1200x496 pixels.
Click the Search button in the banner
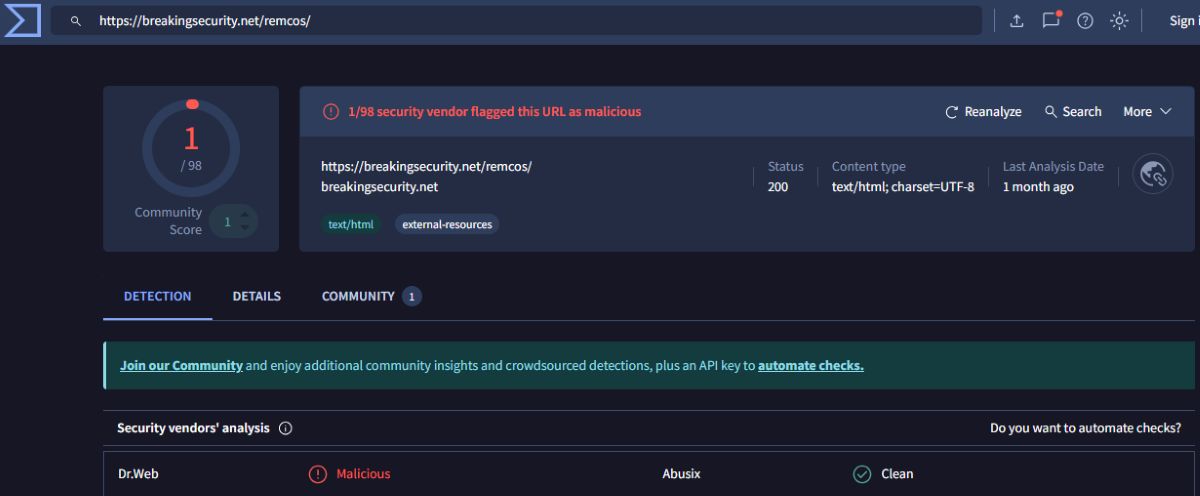coord(1073,112)
